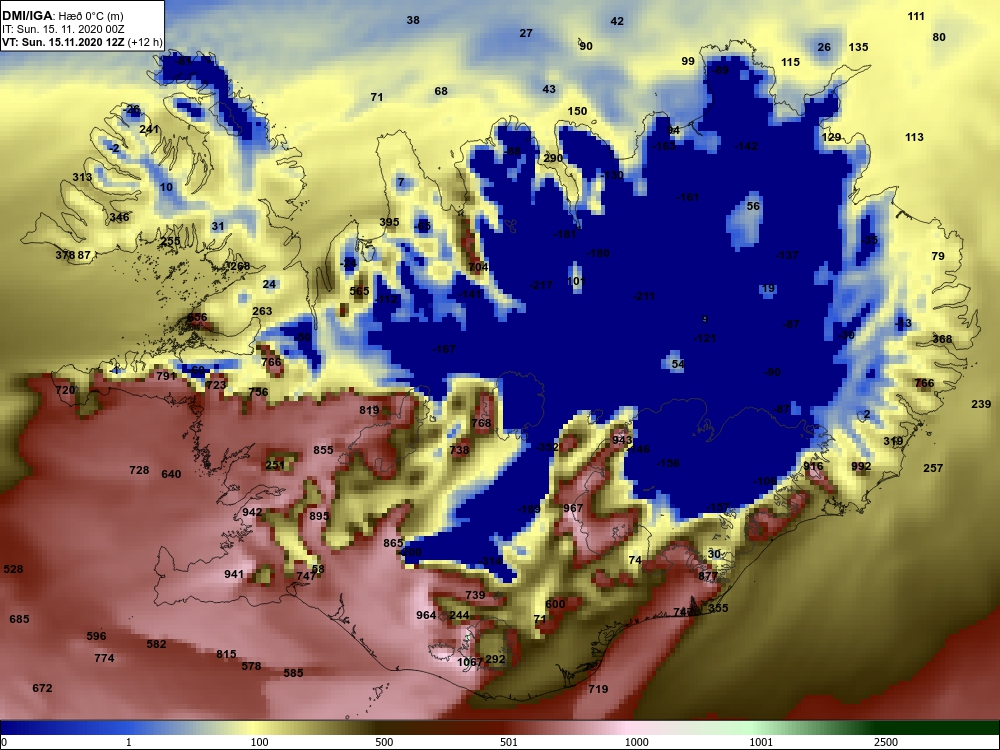Select the value 42 on the map
Viewport: 1000px width, 750px height.
pos(617,21)
